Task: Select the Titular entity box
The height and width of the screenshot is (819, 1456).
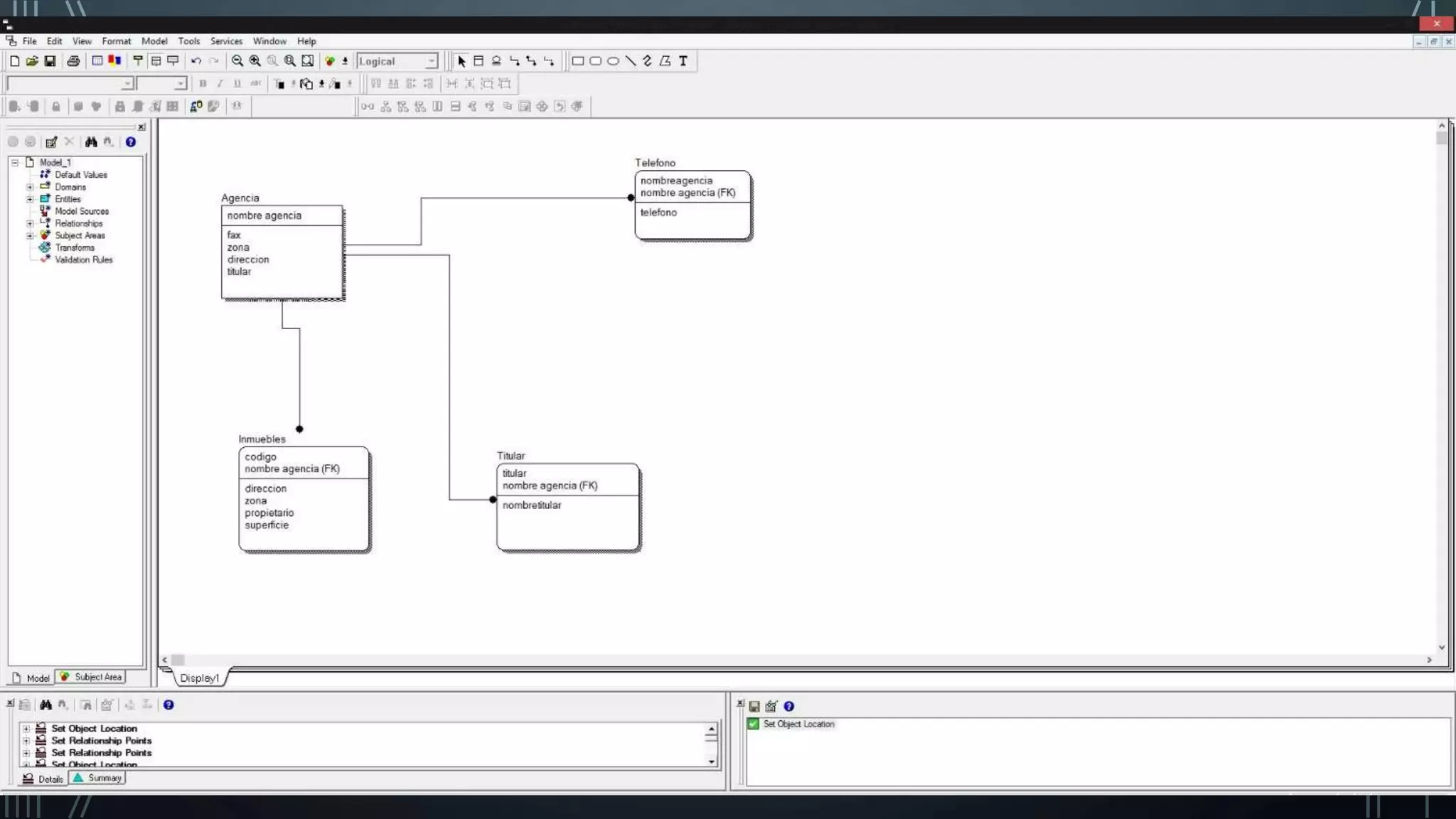Action: pyautogui.click(x=567, y=507)
